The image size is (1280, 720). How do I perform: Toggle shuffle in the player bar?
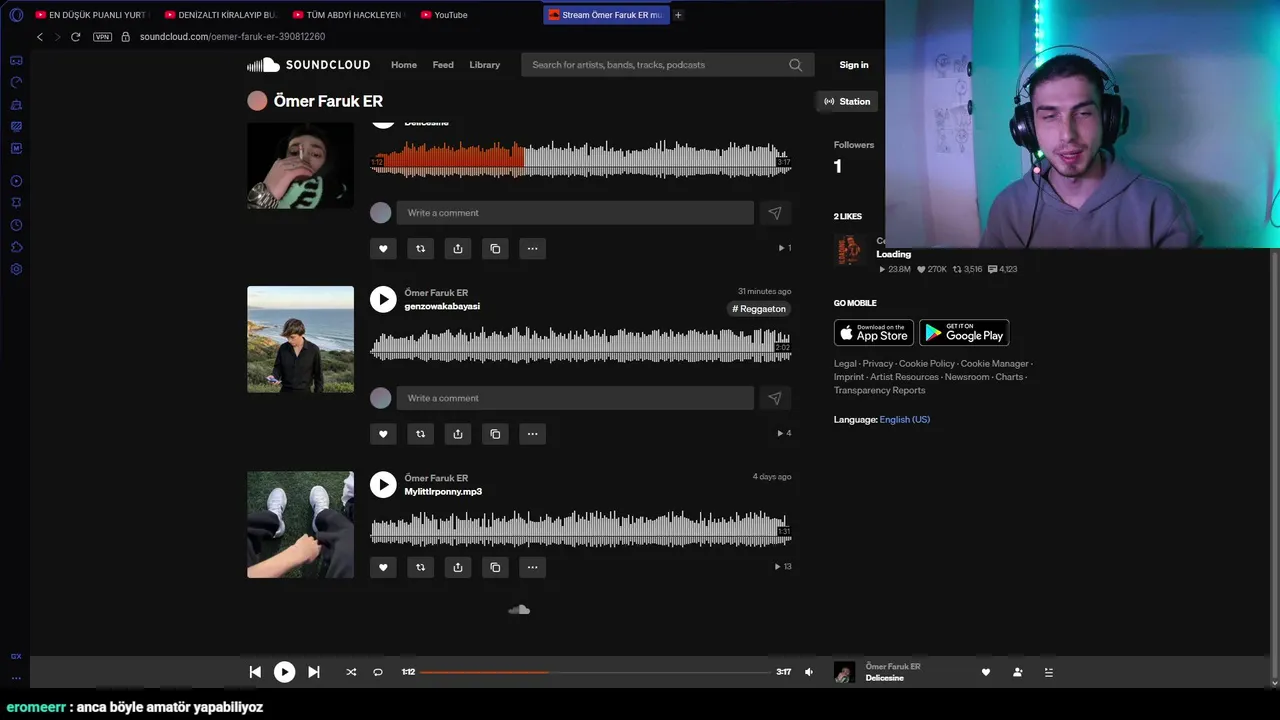pyautogui.click(x=351, y=672)
